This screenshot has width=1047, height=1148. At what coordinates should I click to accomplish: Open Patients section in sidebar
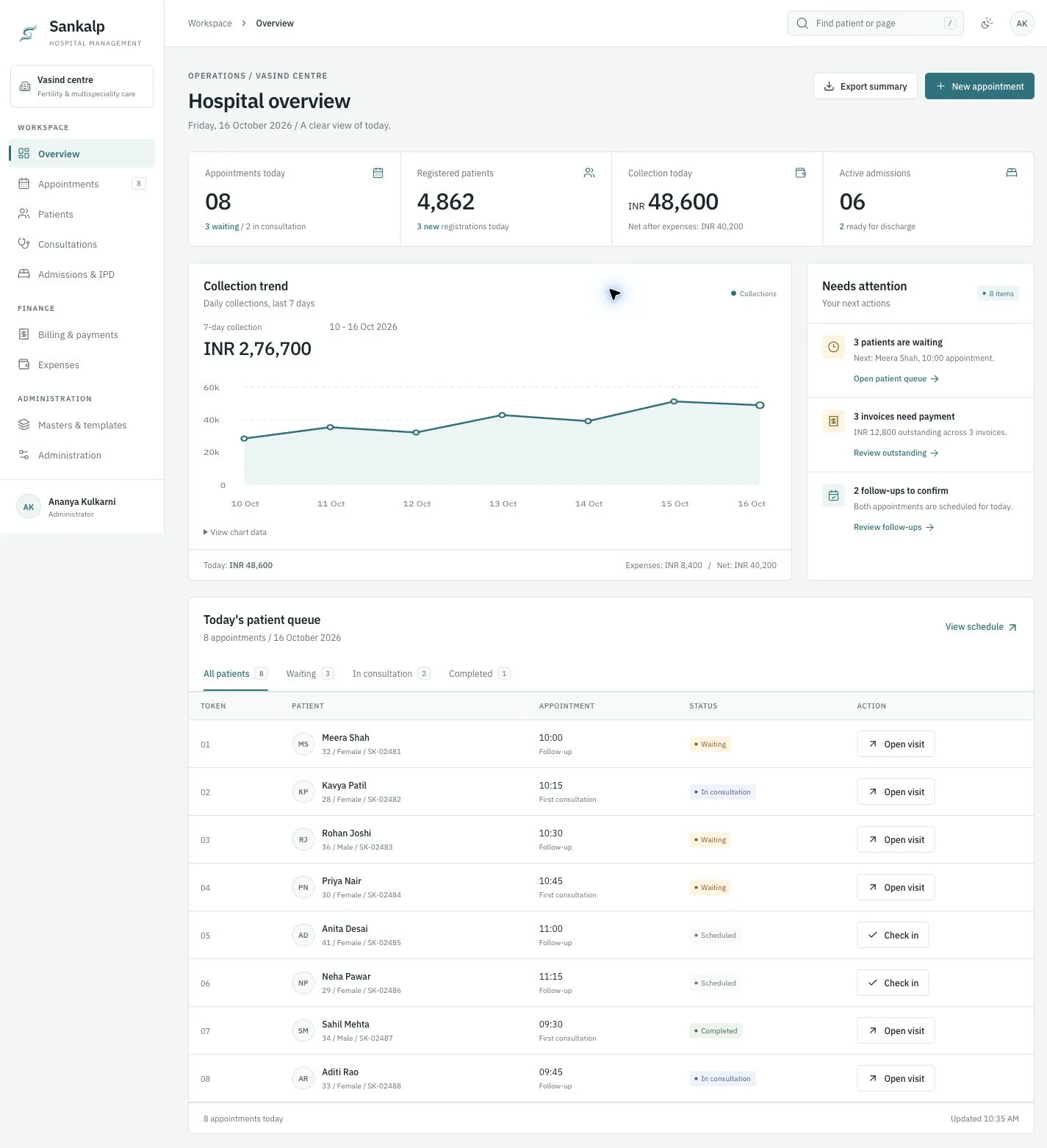tap(82, 214)
